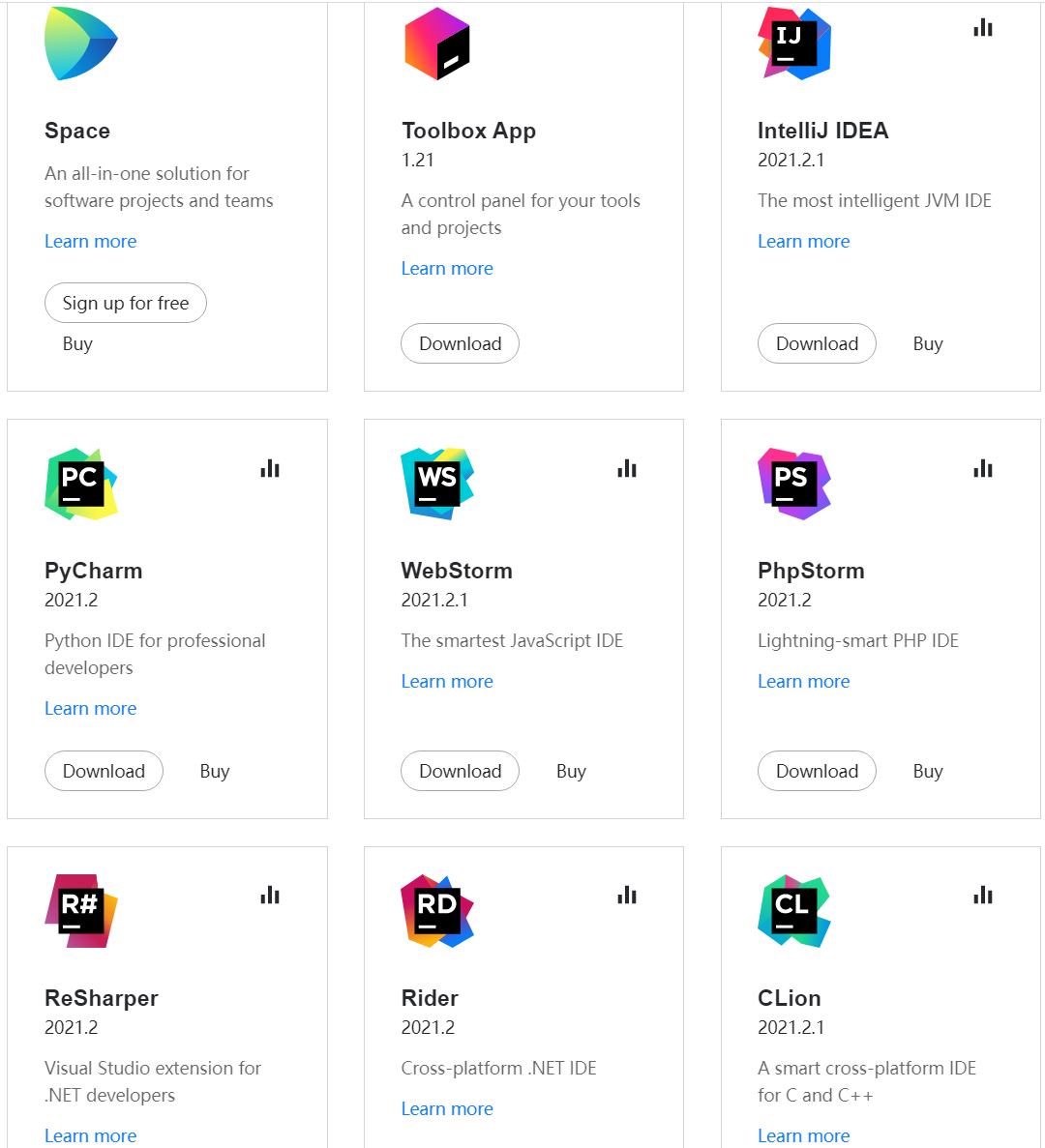This screenshot has height=1148, width=1045.
Task: Click Sign up for free for Space
Action: (x=125, y=303)
